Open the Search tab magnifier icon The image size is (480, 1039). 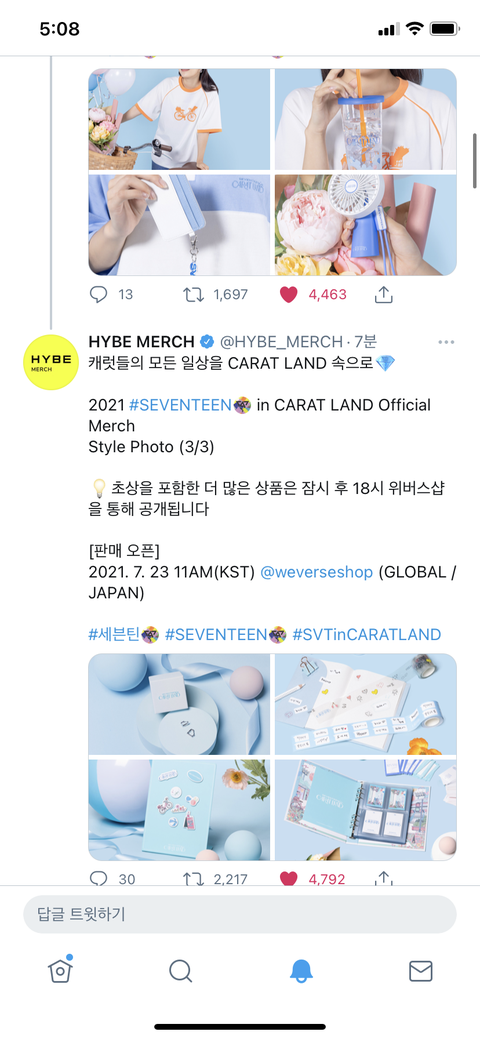[180, 971]
